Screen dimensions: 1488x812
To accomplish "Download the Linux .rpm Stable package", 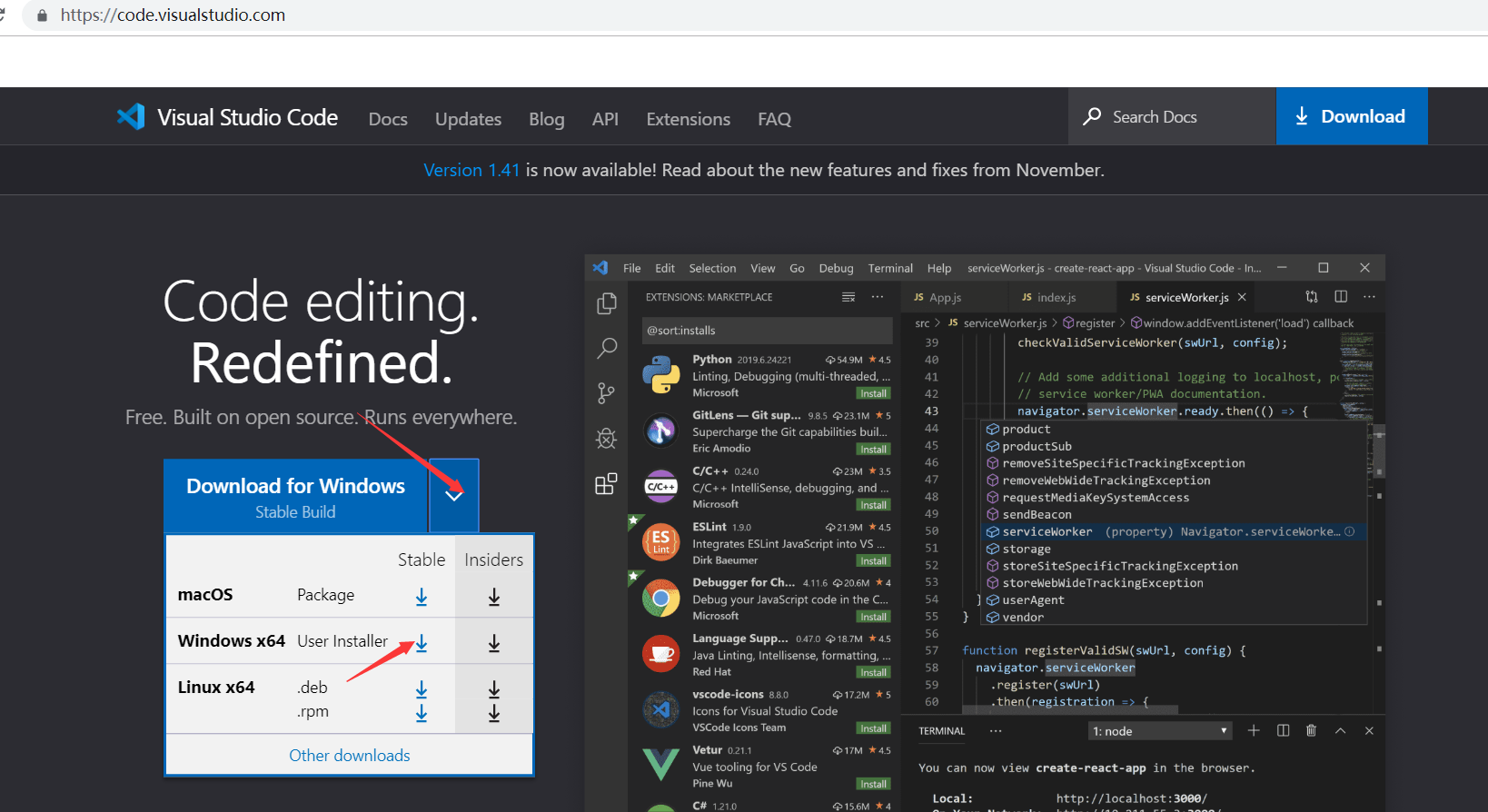I will tap(422, 713).
